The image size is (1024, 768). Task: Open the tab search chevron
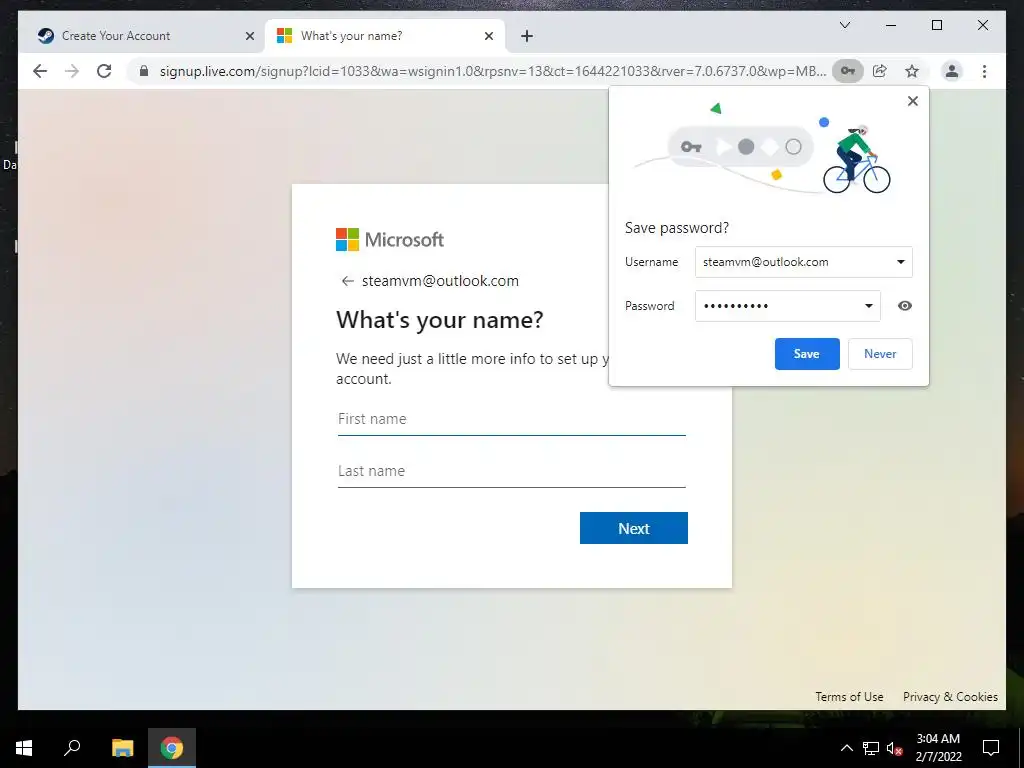tap(844, 25)
